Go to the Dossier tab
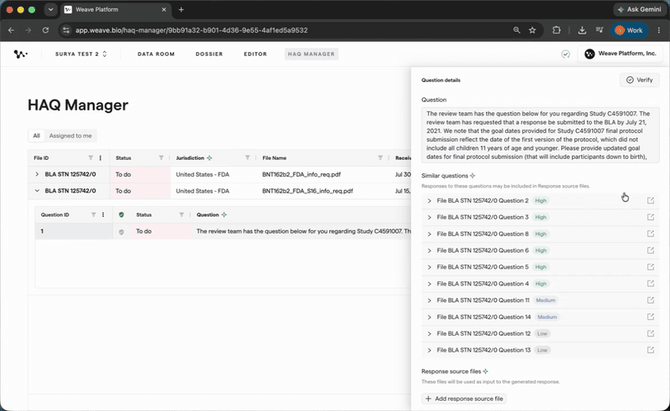 [x=209, y=54]
